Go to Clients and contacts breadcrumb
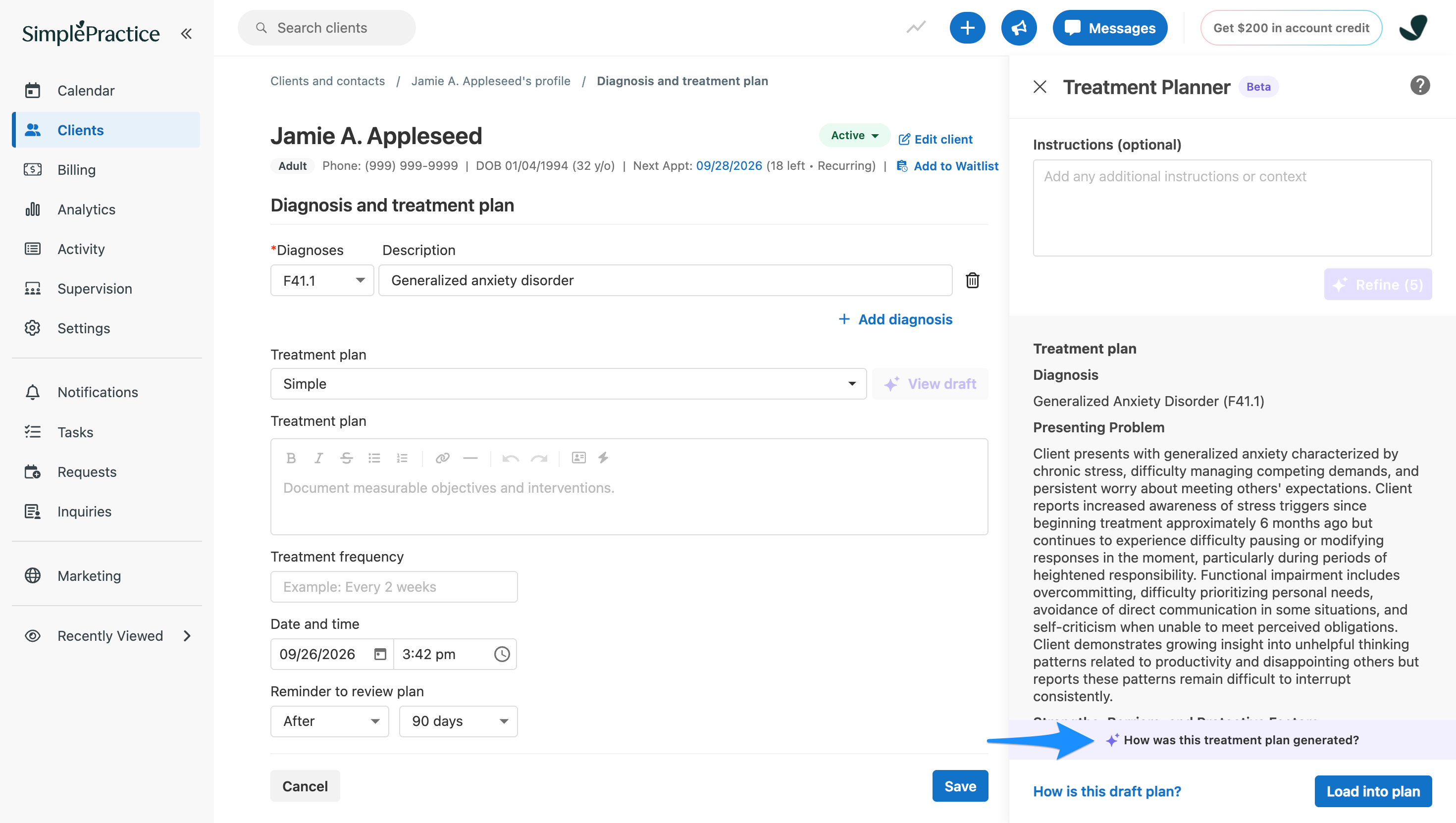 click(327, 81)
